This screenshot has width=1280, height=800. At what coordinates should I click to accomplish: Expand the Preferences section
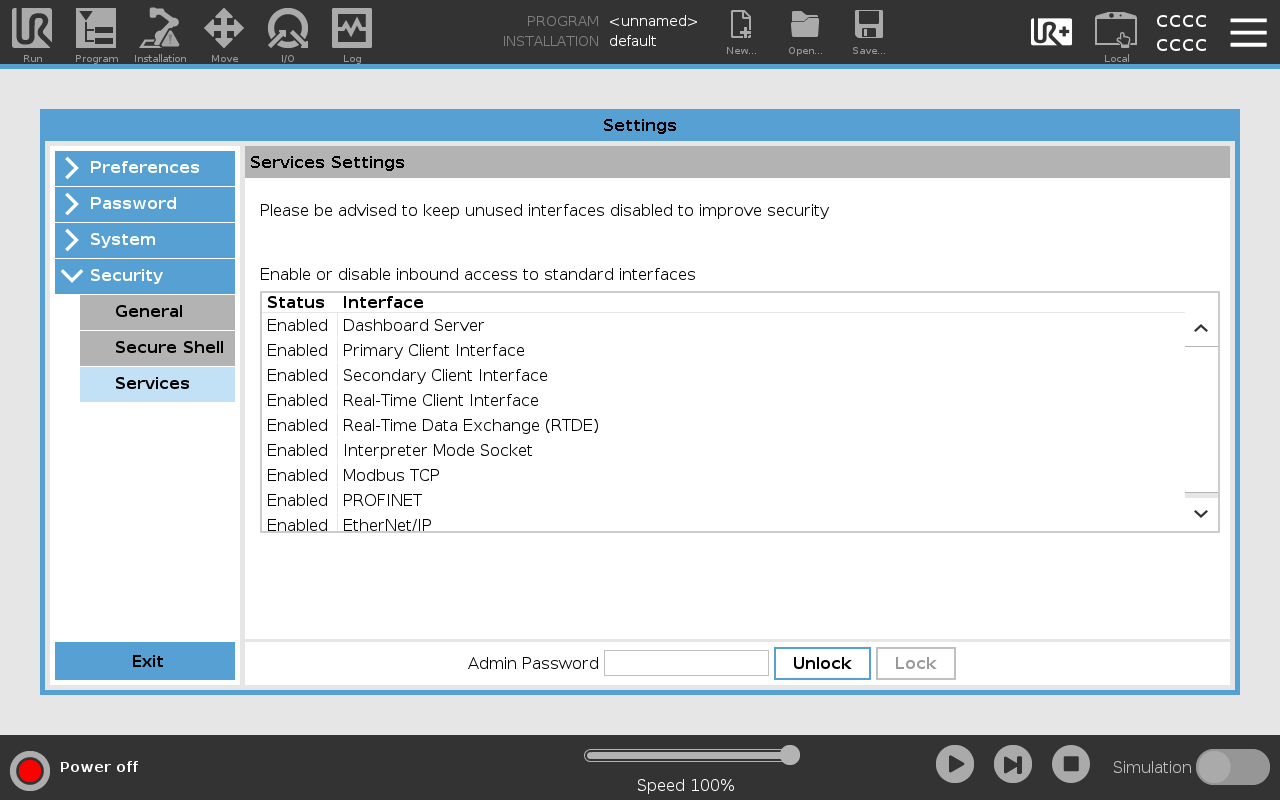coord(145,168)
